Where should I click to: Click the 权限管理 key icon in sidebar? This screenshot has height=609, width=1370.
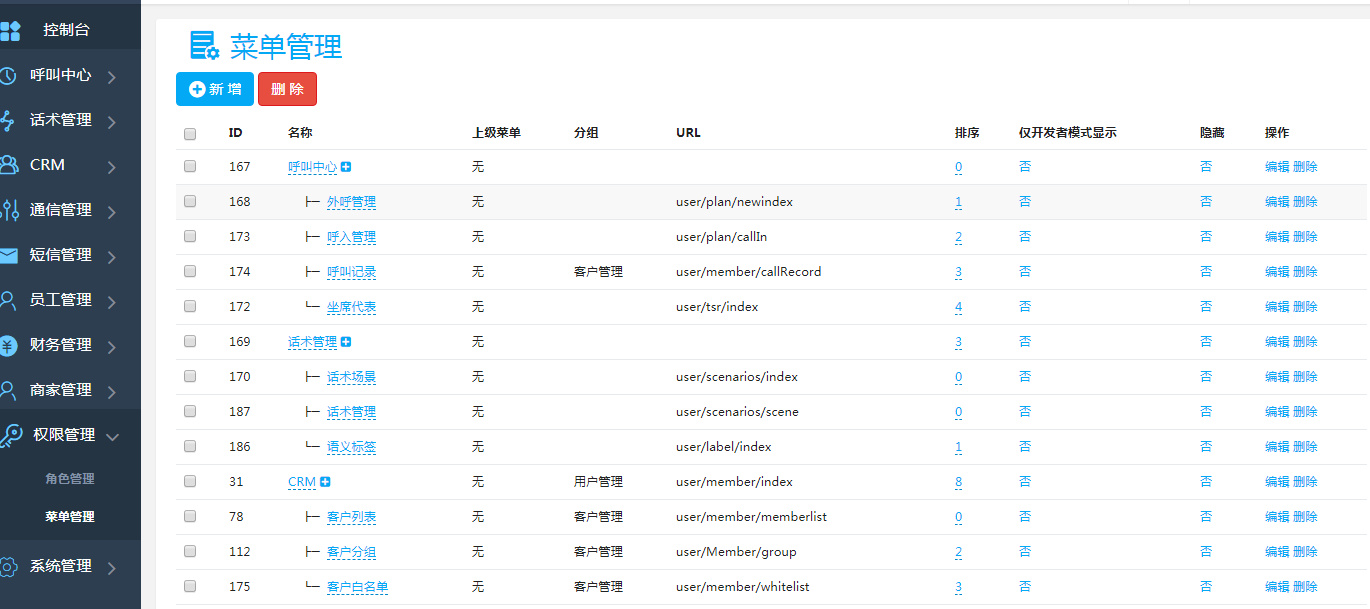10,435
